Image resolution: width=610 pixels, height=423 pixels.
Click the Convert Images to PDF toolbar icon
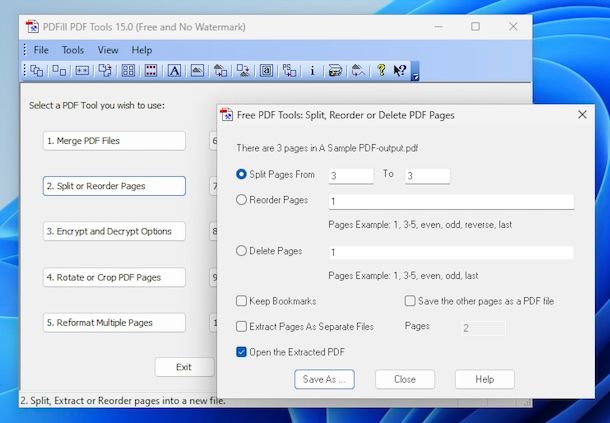tap(220, 70)
